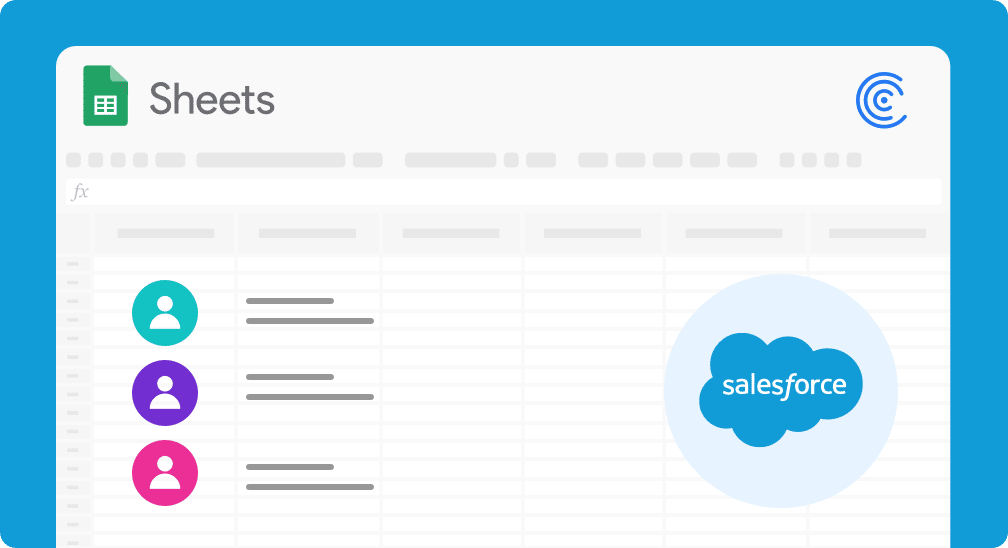
Task: Select the first row number header
Action: pos(73,264)
